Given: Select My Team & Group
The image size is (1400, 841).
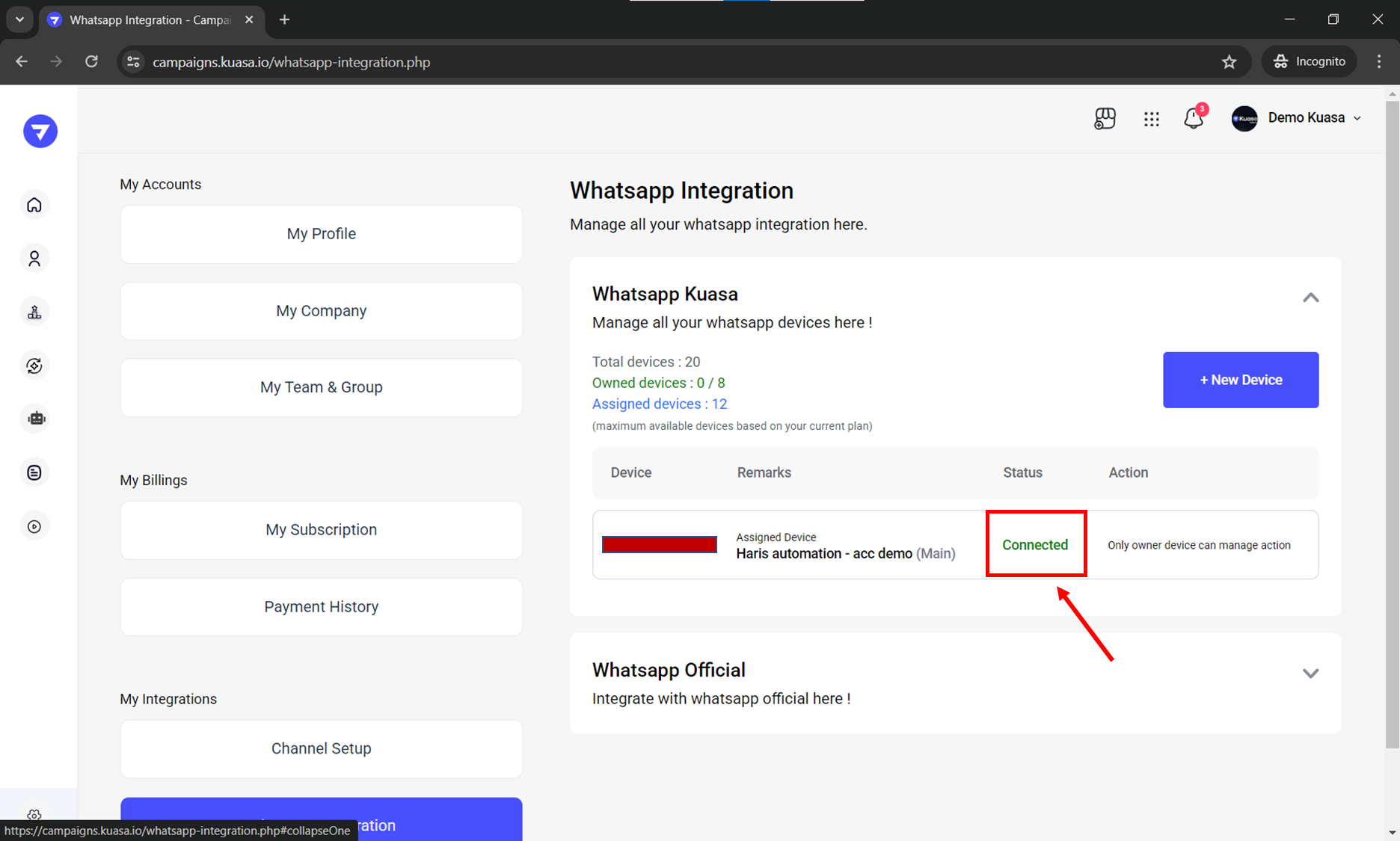Looking at the screenshot, I should [321, 387].
